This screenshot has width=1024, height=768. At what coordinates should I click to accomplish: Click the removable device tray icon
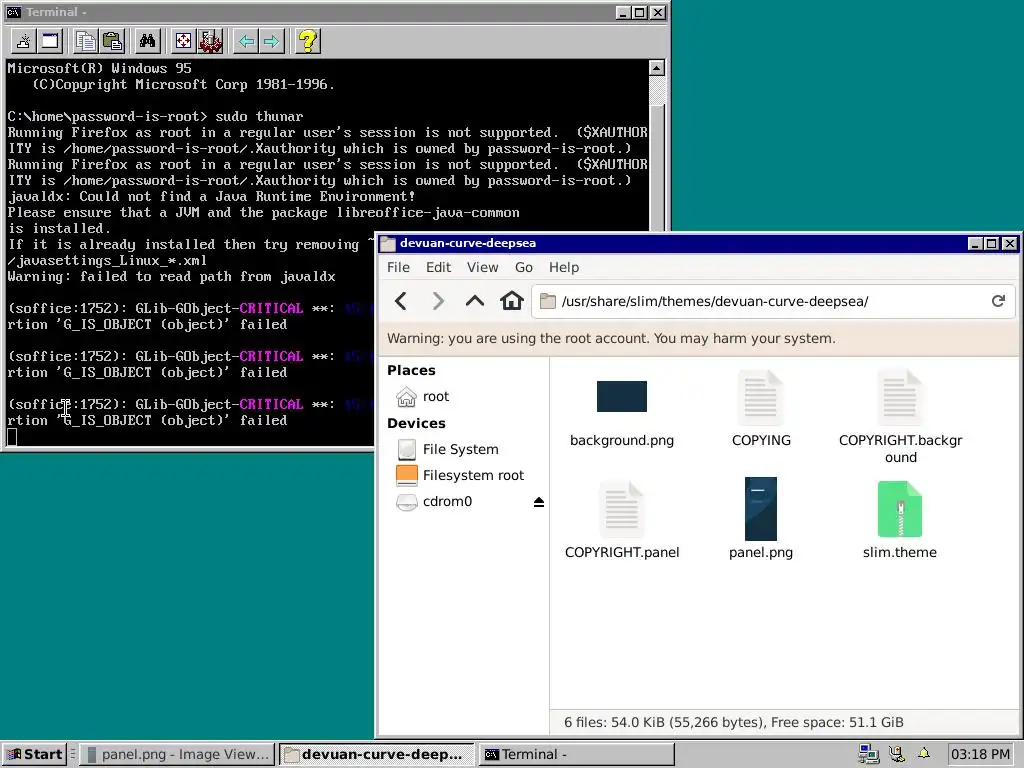[x=897, y=754]
